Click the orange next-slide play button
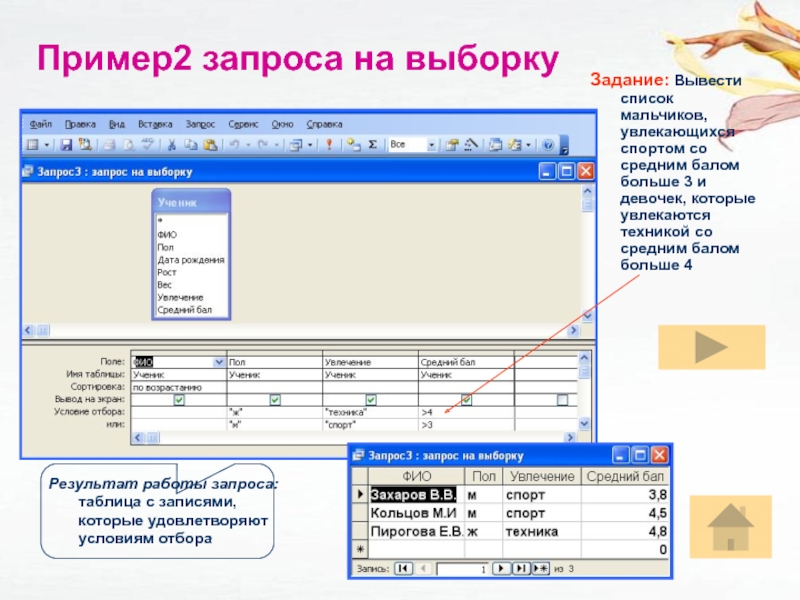 (711, 347)
